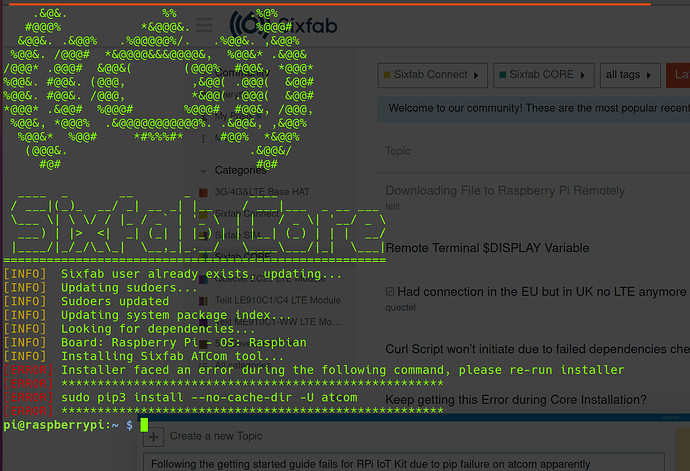This screenshot has height=471, width=690.
Task: Click the Welcome to our community banner
Action: click(534, 109)
